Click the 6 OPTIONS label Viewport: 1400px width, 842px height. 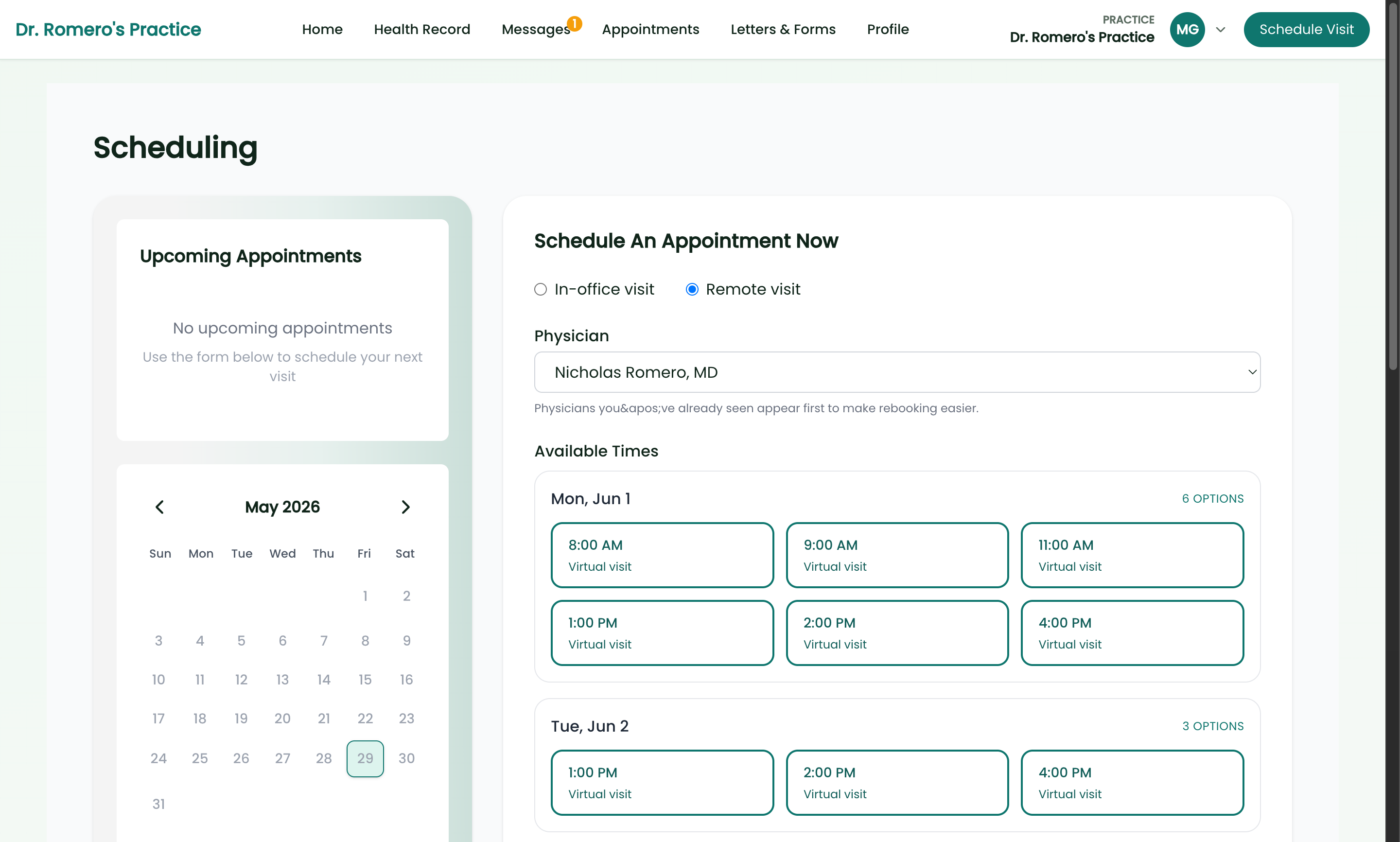tap(1212, 499)
